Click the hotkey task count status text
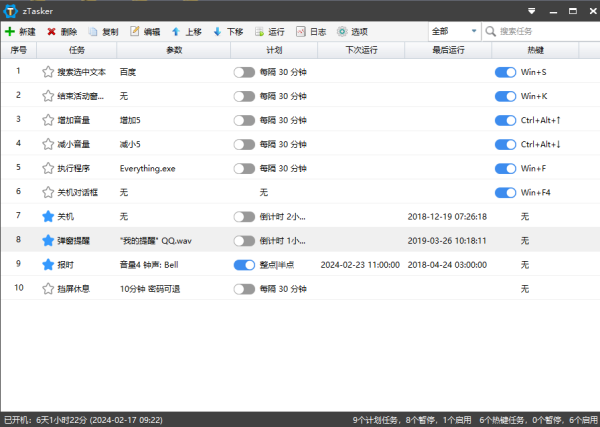Image resolution: width=600 pixels, height=427 pixels. pyautogui.click(x=538, y=420)
